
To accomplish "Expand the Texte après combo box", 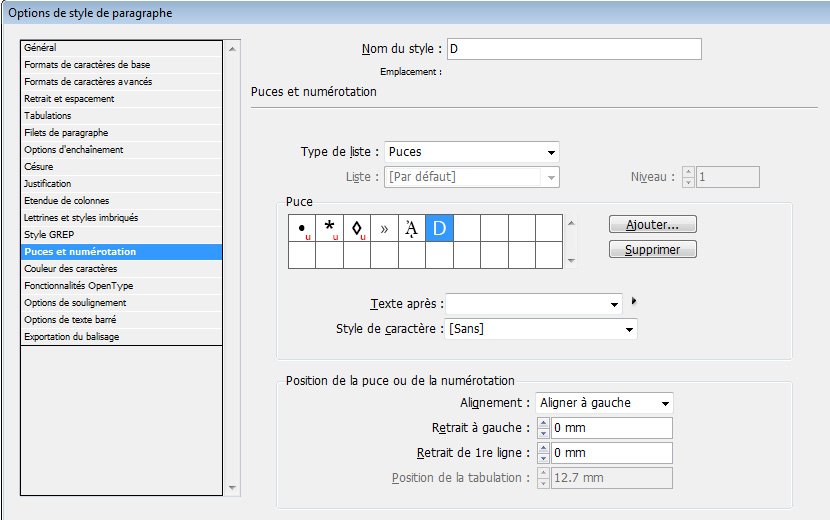I will pyautogui.click(x=613, y=303).
